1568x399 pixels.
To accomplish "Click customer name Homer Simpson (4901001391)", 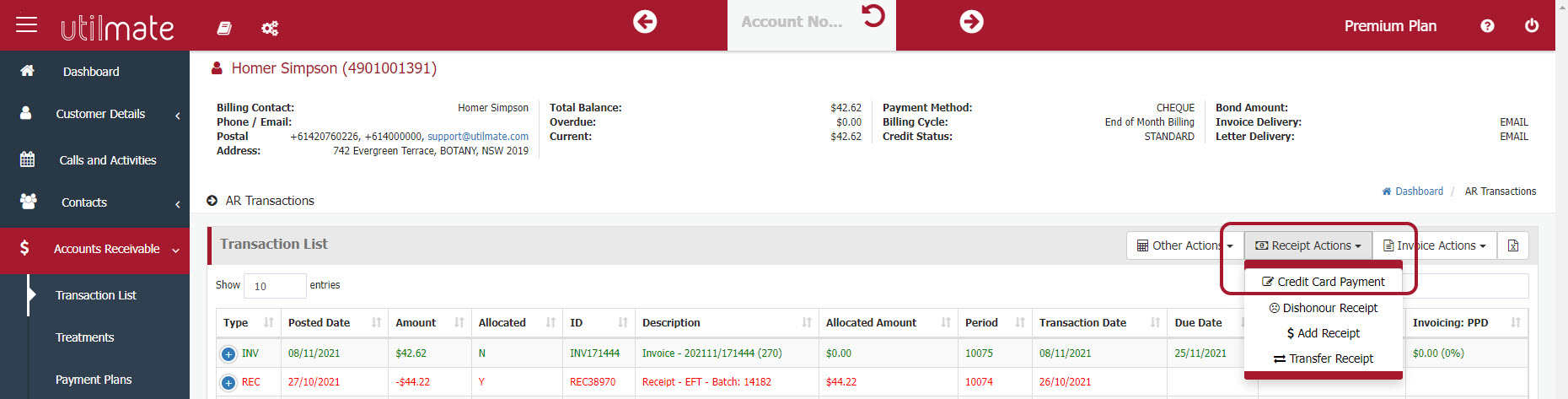I will (x=334, y=68).
